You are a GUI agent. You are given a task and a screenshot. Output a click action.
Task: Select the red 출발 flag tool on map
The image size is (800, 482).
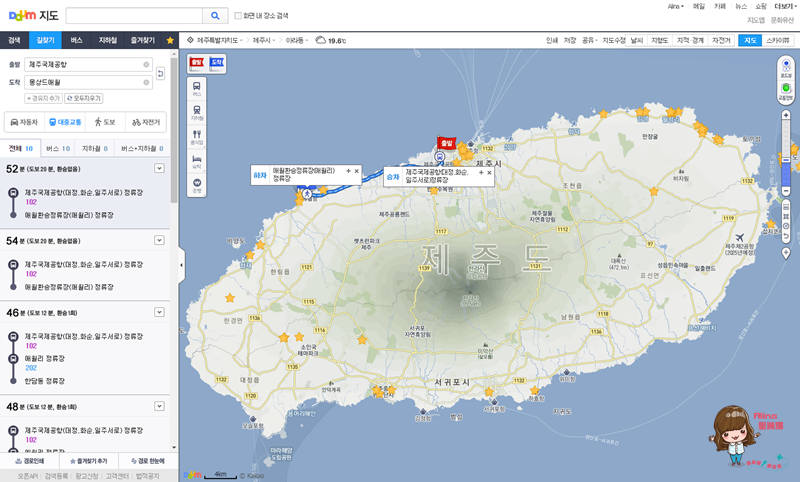click(197, 63)
